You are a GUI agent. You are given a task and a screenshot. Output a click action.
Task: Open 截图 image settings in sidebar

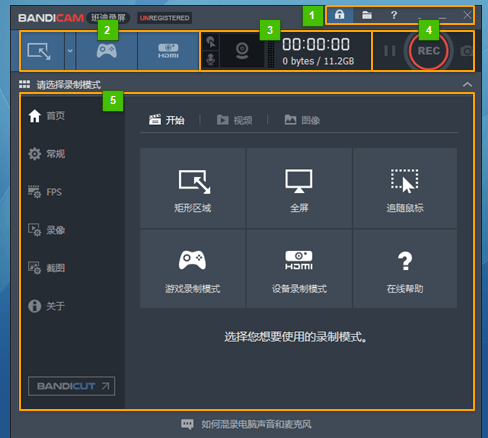47,268
